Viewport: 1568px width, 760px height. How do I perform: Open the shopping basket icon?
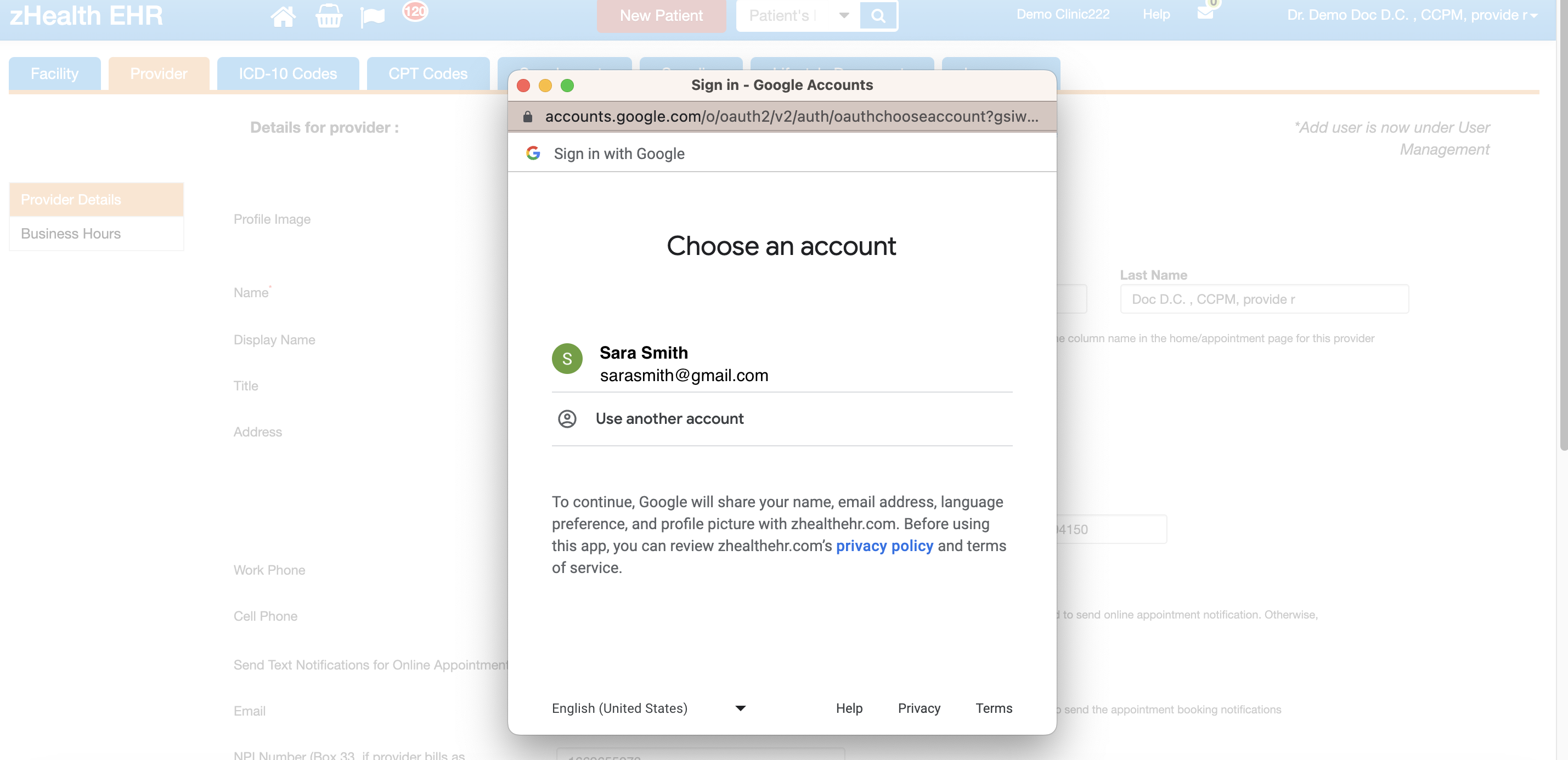[329, 16]
